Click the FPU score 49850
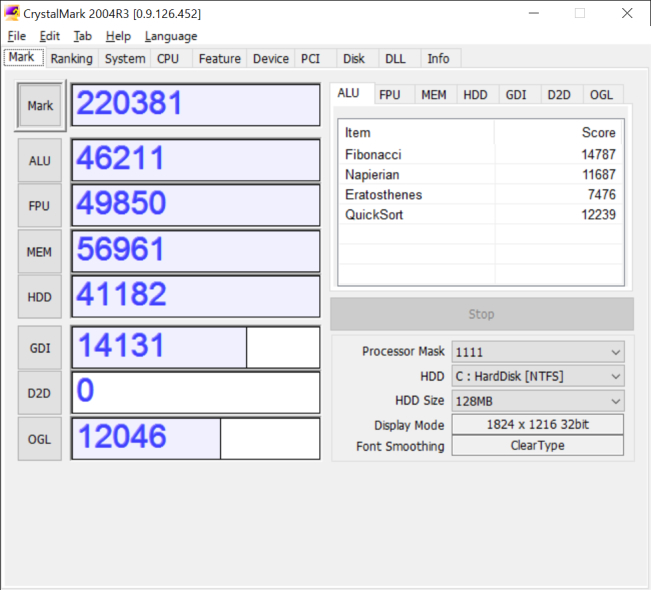The image size is (651, 590). 196,206
